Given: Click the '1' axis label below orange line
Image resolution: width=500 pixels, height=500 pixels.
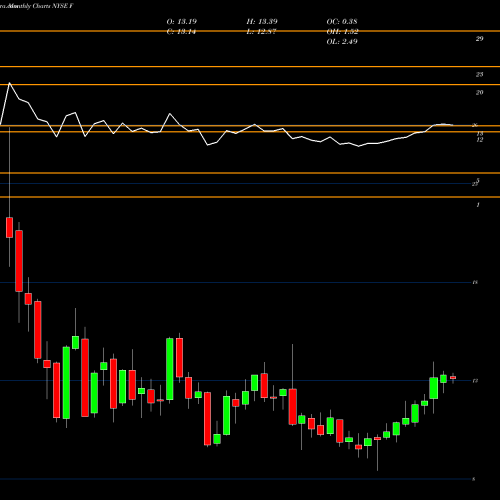Looking at the screenshot, I should click(x=478, y=205).
